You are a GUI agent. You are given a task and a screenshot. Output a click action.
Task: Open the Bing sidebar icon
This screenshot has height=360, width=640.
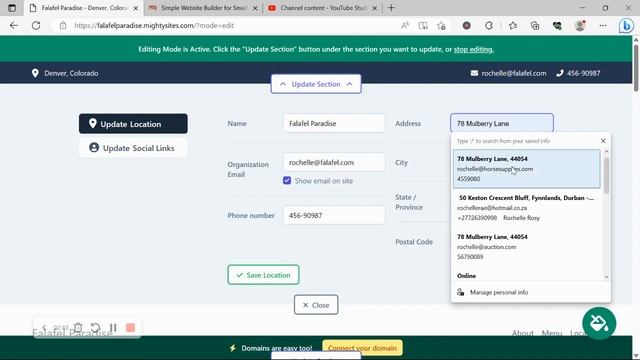(626, 25)
